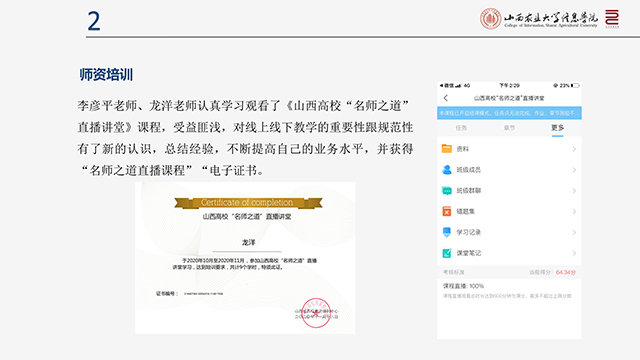
Task: Click the 学习记录 blue icon
Action: click(x=447, y=232)
